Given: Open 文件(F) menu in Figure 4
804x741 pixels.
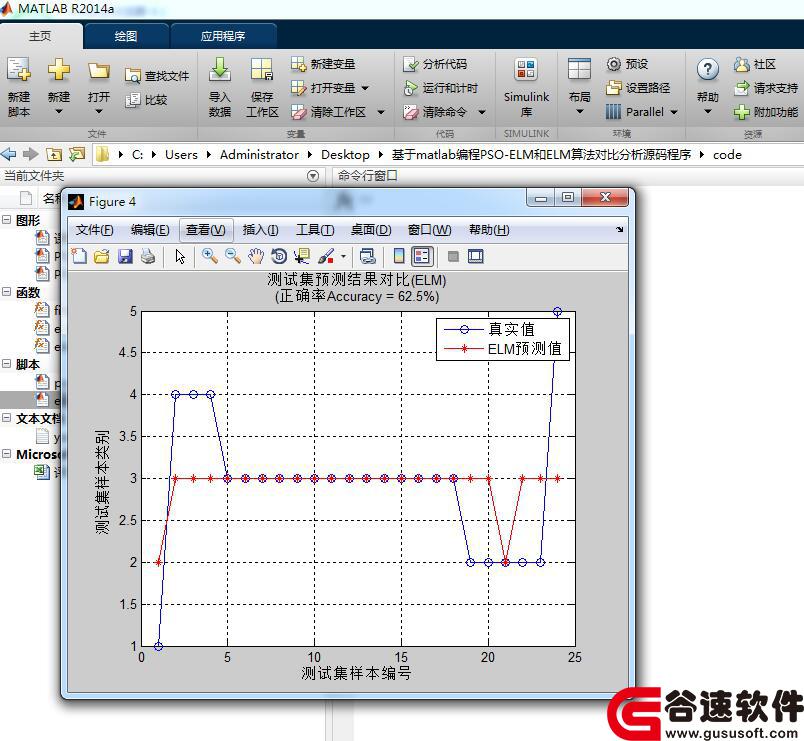Looking at the screenshot, I should point(94,230).
